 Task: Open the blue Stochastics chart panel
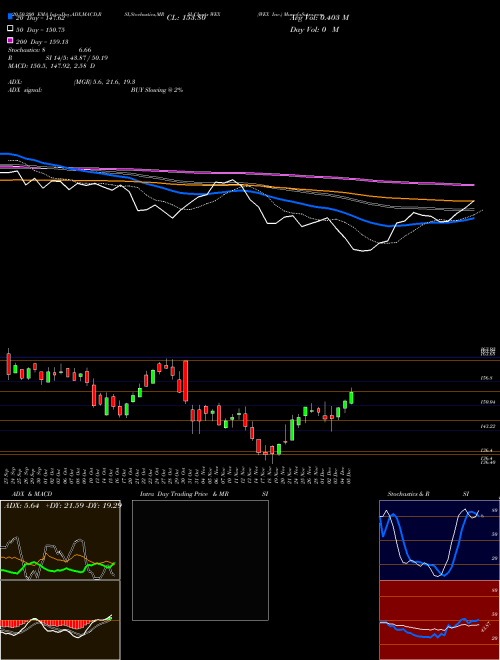click(439, 540)
